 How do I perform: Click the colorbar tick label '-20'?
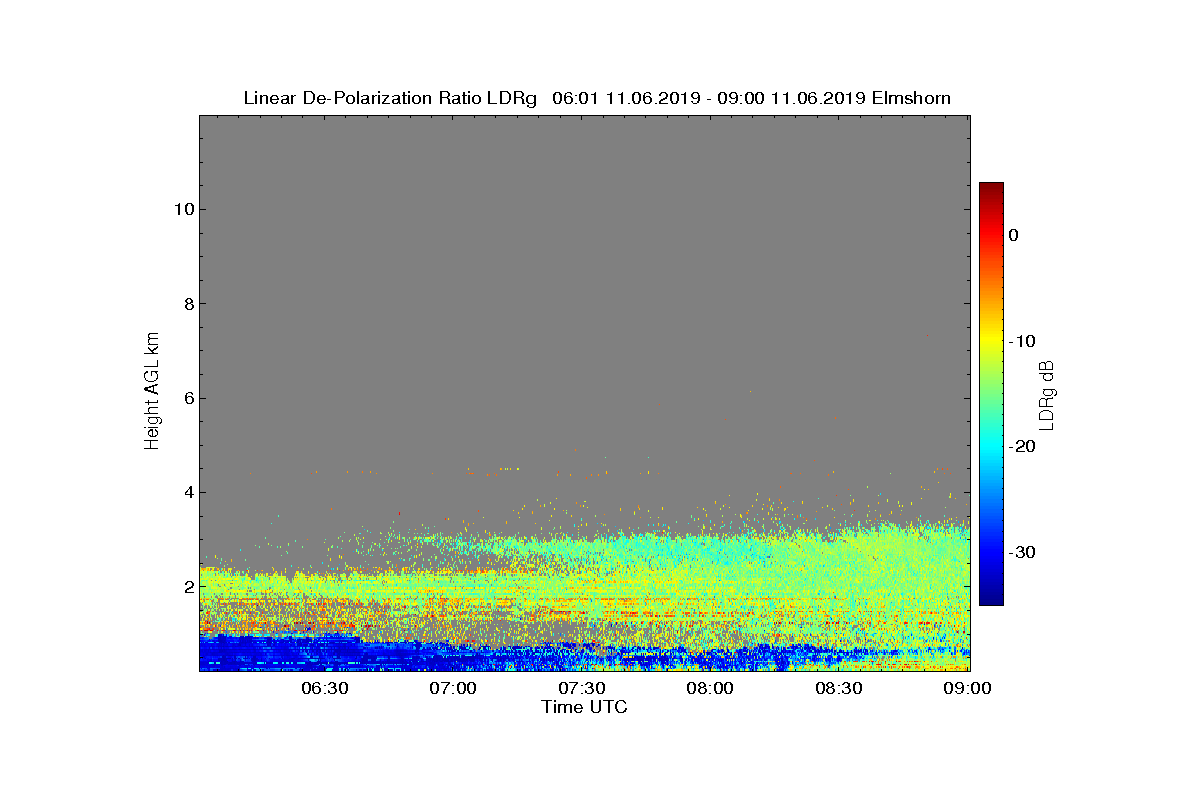(1021, 447)
